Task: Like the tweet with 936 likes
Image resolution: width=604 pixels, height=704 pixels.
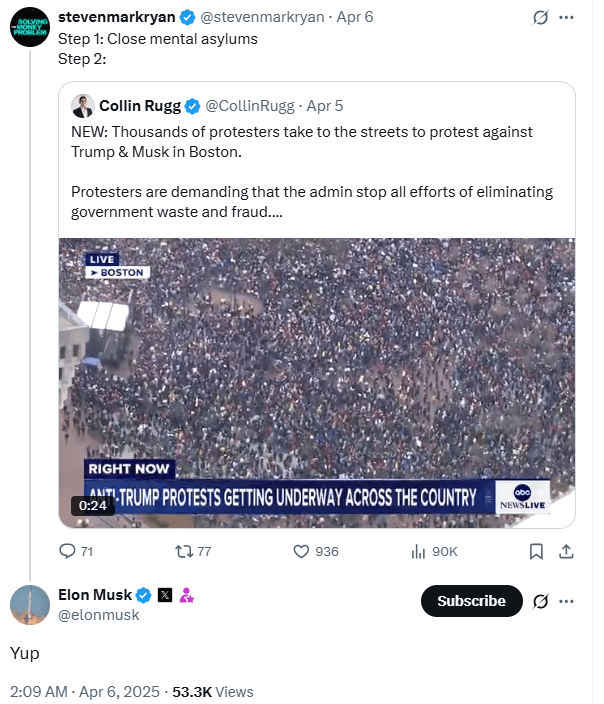Action: 302,551
